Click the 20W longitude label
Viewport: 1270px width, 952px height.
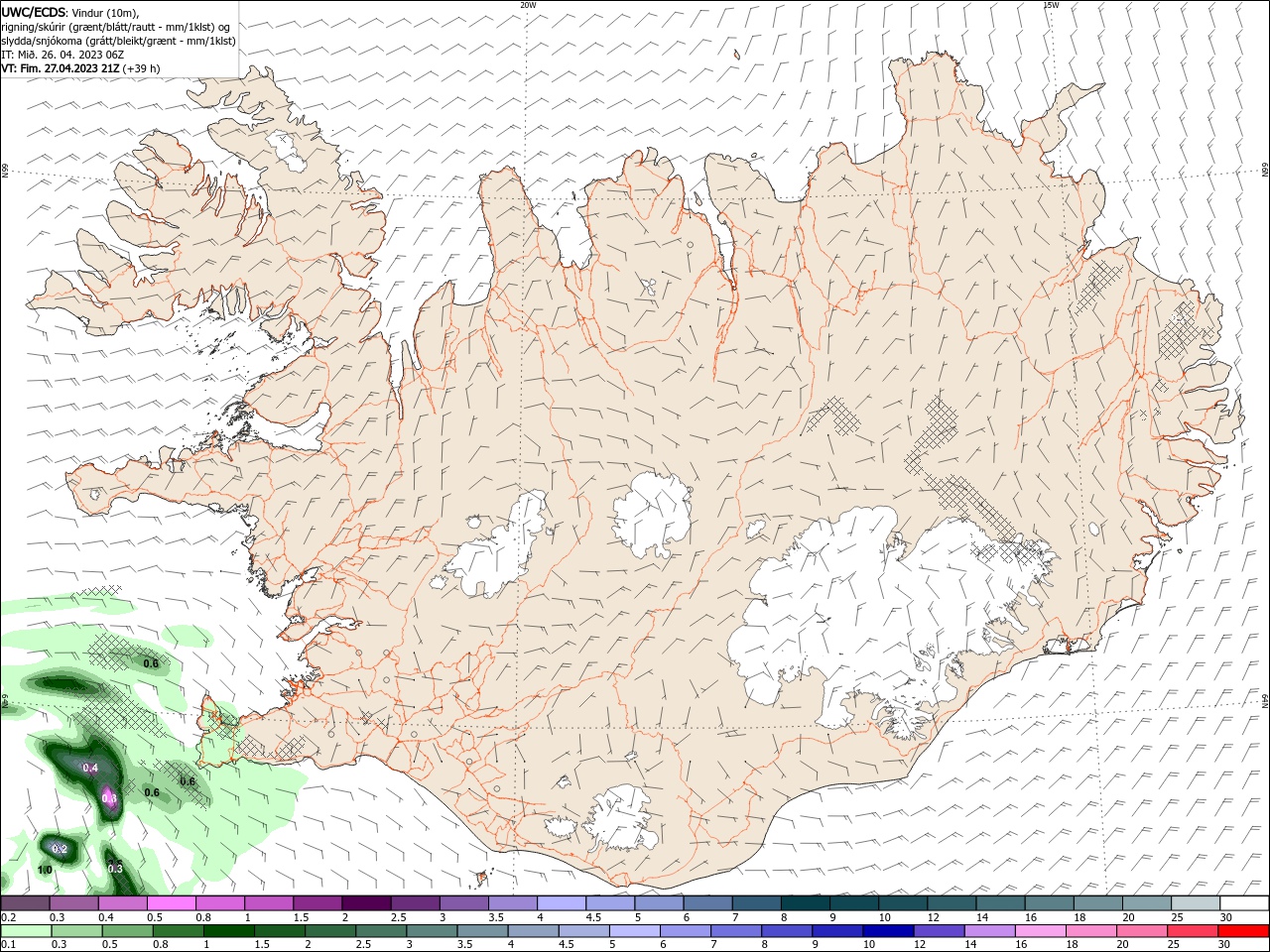click(528, 5)
